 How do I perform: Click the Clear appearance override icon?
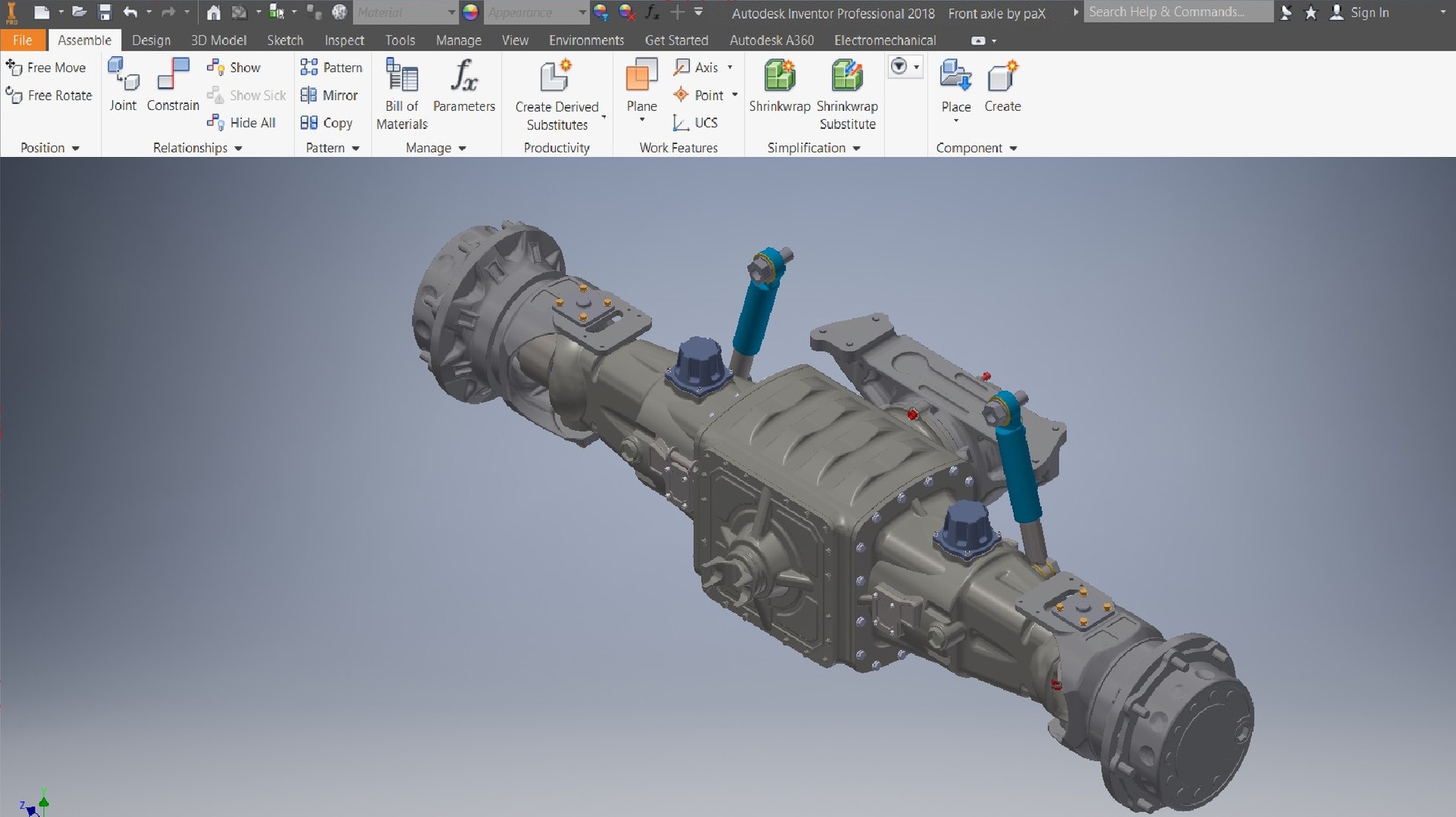click(x=626, y=12)
